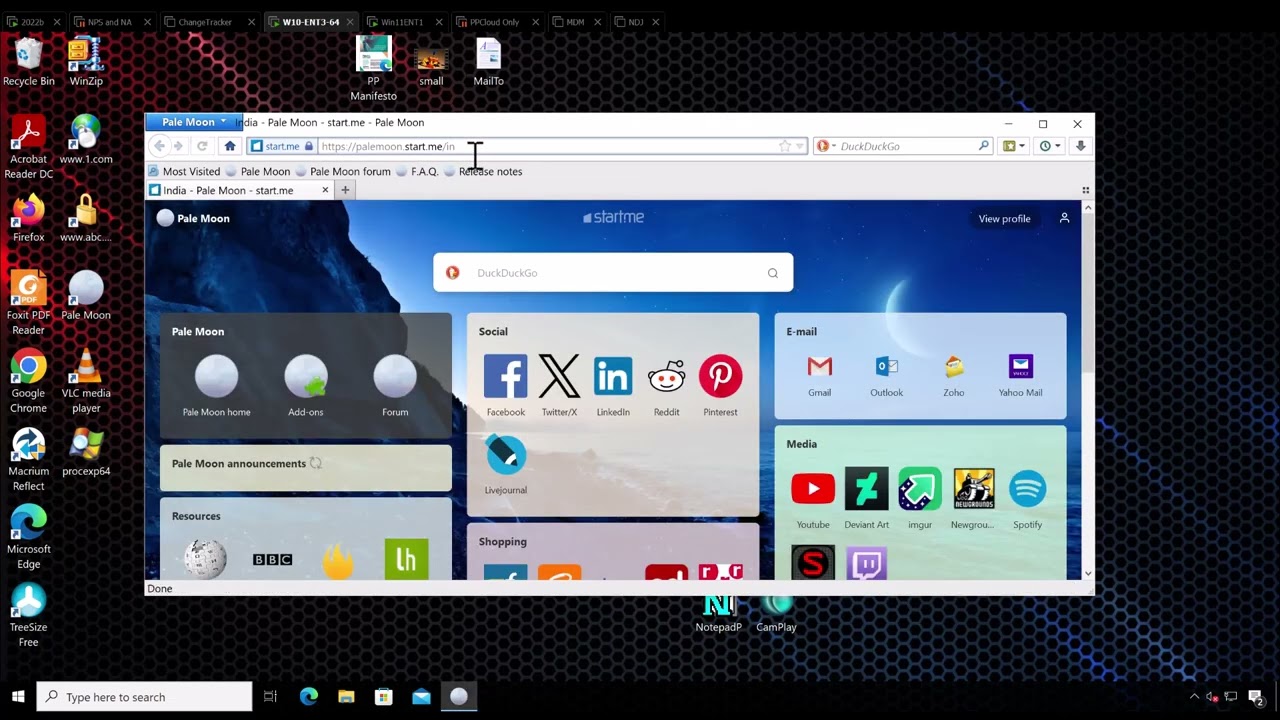Open the LinkedIn shortcut
The width and height of the screenshot is (1280, 720).
coord(613,386)
